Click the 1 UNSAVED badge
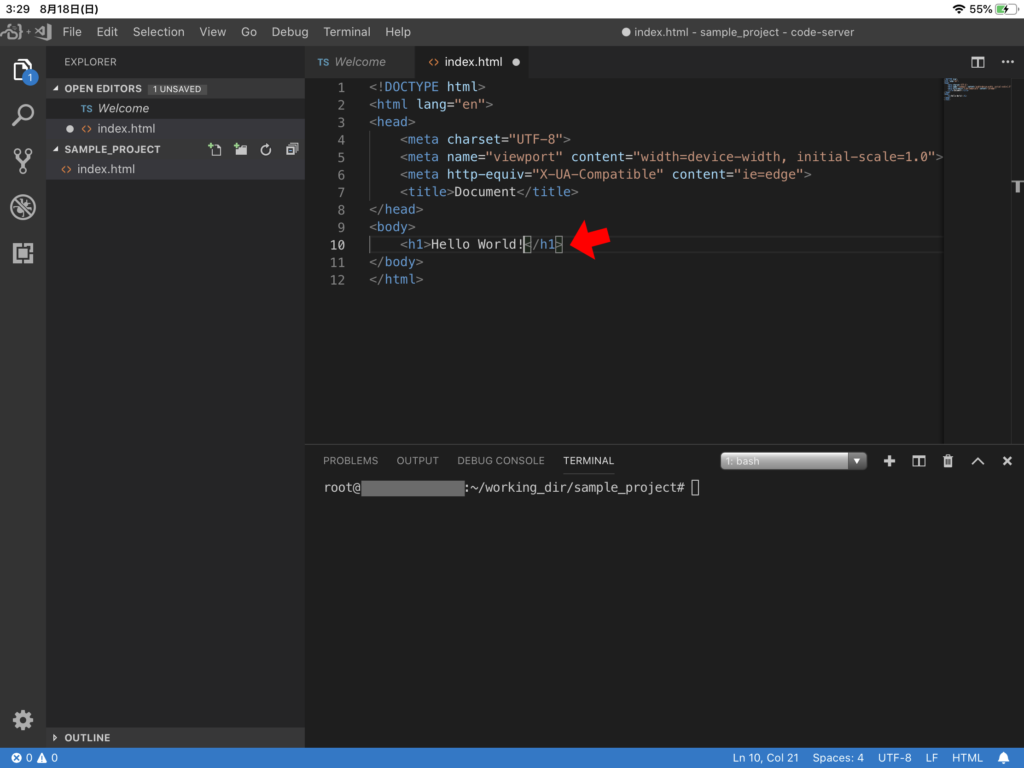1024x768 pixels. click(177, 89)
